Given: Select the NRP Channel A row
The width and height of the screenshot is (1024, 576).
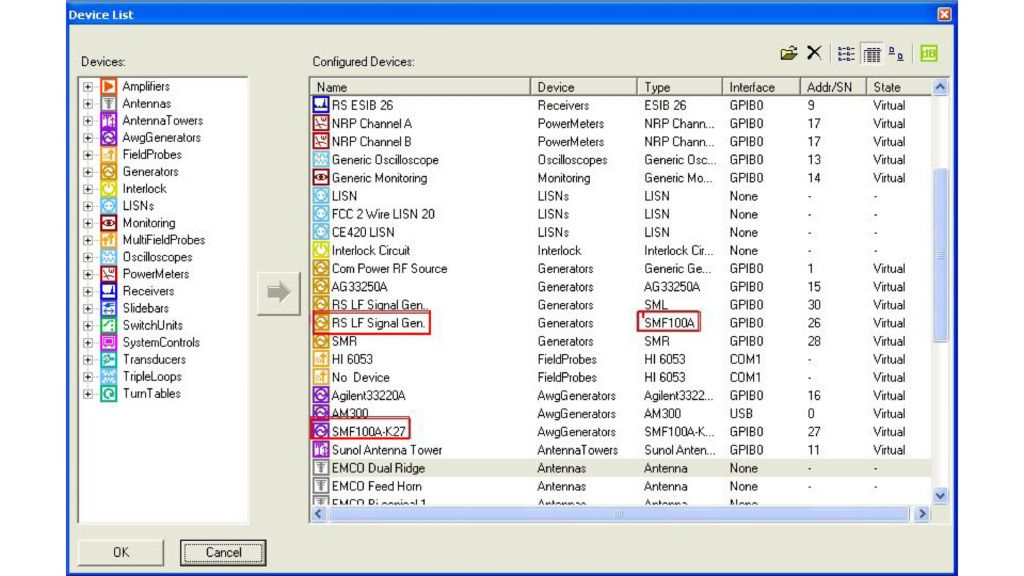Looking at the screenshot, I should pos(621,123).
